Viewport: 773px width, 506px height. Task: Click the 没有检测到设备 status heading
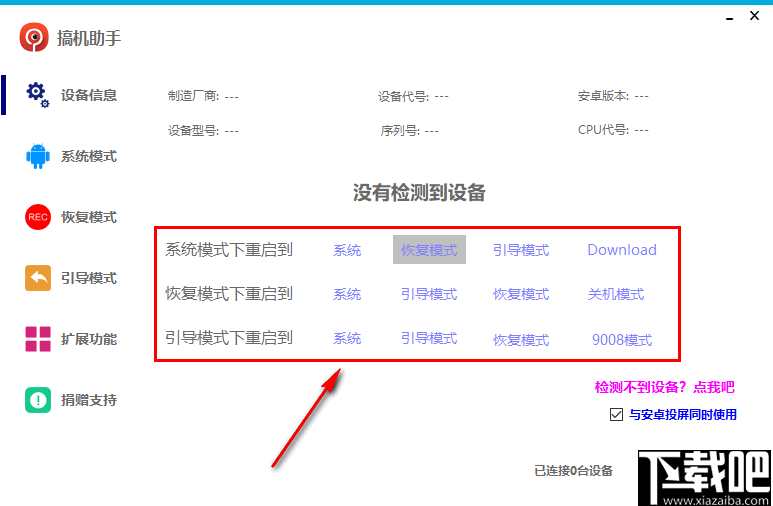click(x=420, y=192)
